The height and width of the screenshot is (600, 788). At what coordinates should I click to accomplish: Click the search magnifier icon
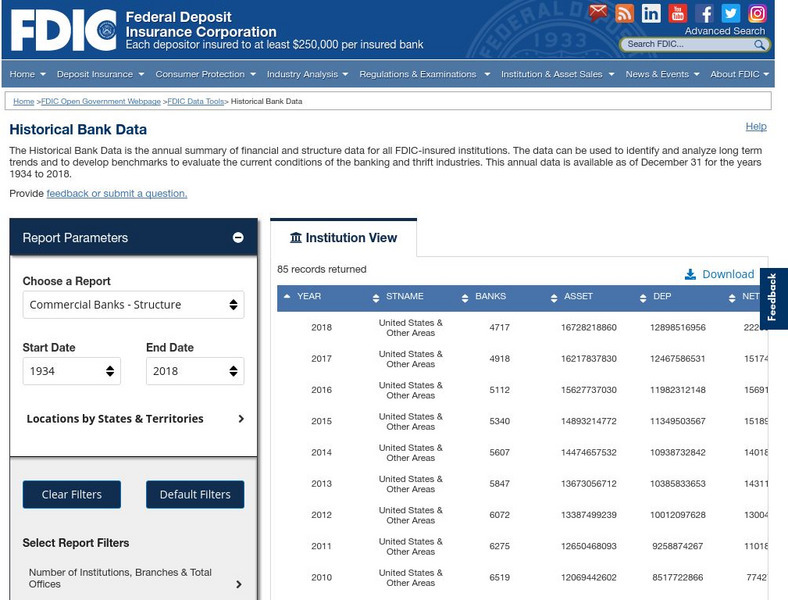760,45
